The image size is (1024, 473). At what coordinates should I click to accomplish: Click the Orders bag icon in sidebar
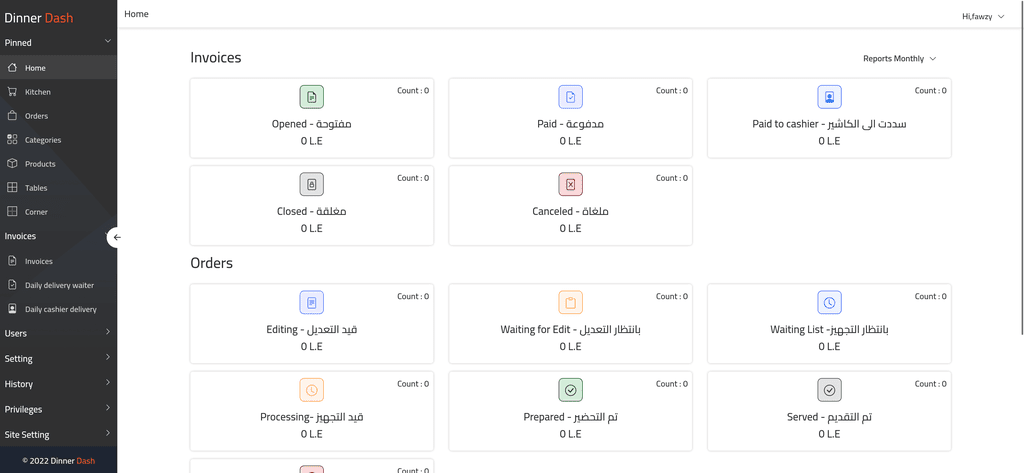click(x=12, y=116)
